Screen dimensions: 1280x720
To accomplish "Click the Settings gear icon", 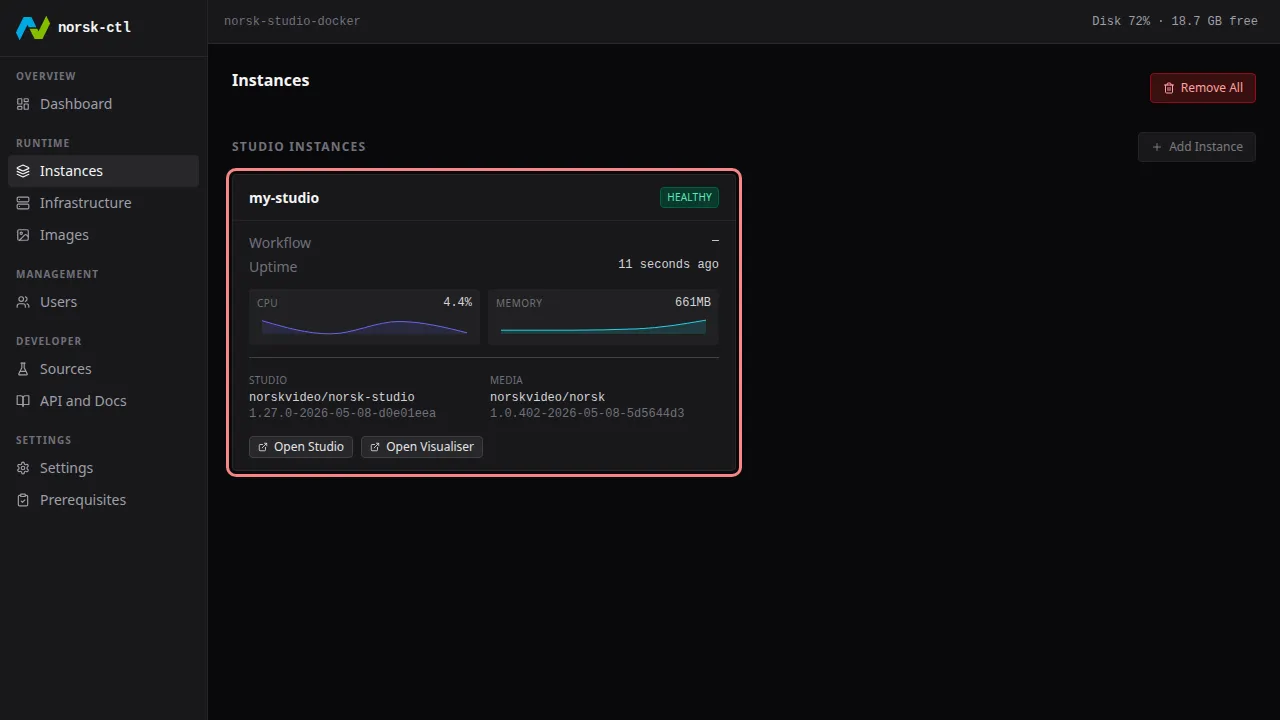I will click(x=23, y=468).
